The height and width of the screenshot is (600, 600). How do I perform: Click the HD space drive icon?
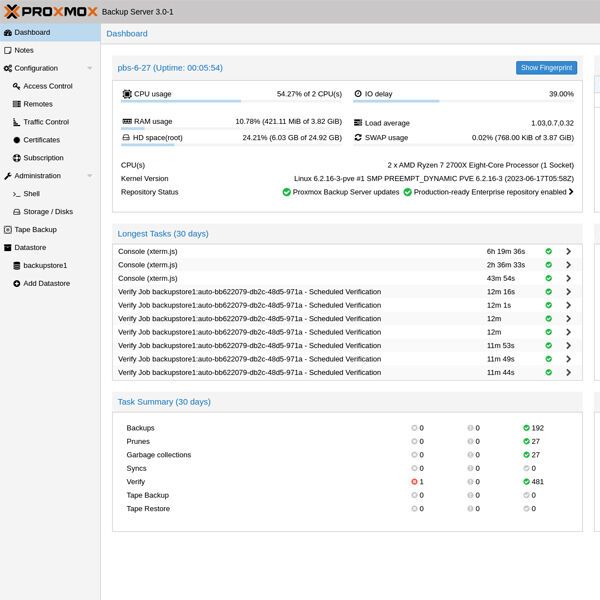click(126, 138)
